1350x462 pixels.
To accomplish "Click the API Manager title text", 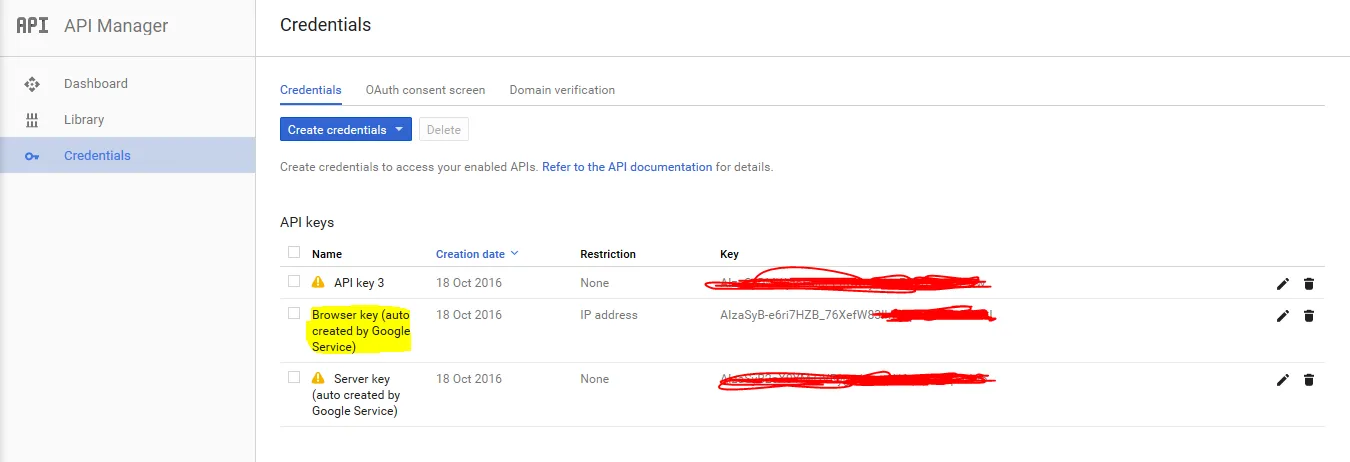I will pyautogui.click(x=116, y=26).
